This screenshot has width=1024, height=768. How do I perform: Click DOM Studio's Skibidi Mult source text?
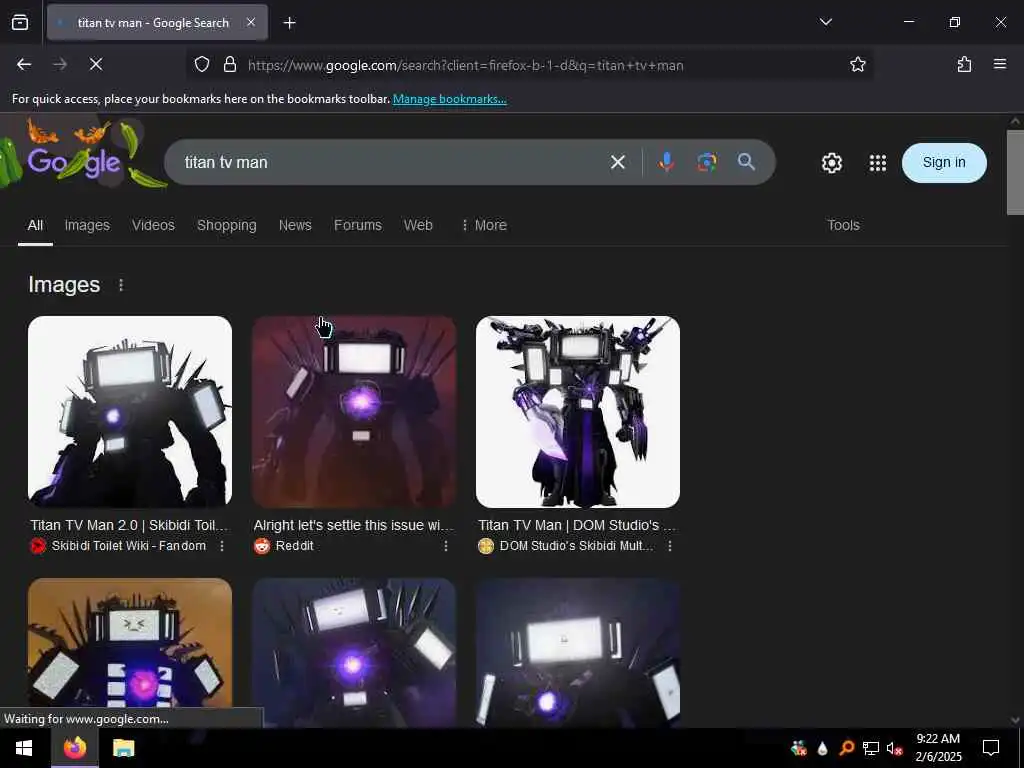(577, 546)
